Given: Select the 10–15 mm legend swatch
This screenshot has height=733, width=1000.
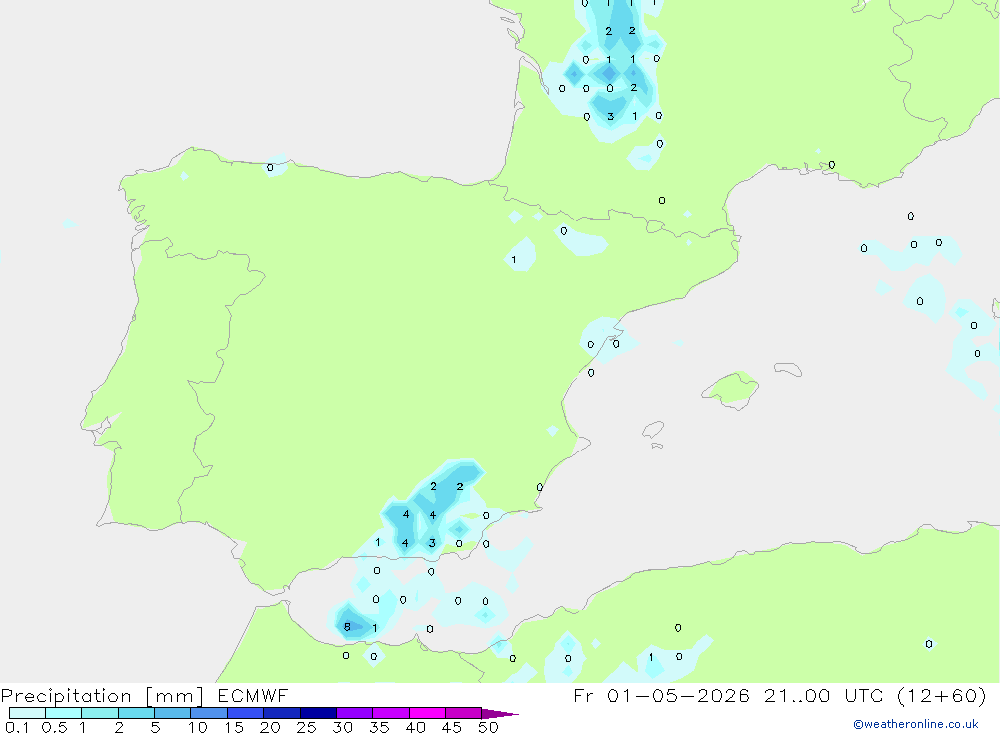Looking at the screenshot, I should [x=209, y=713].
